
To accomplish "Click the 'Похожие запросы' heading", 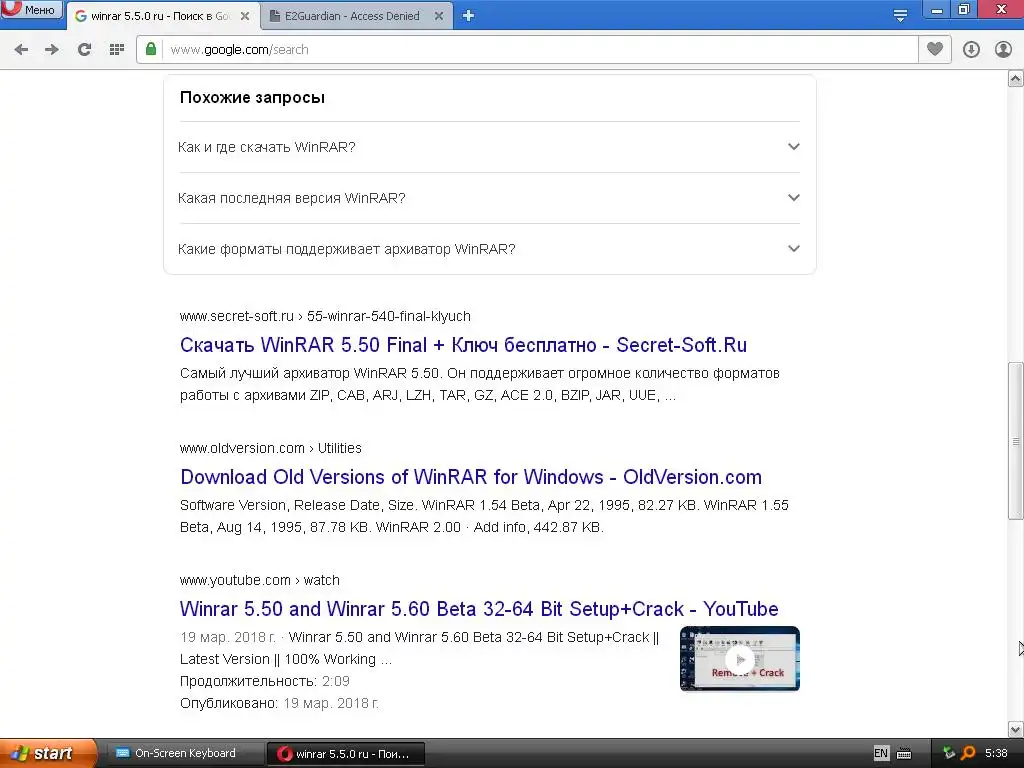I will tap(252, 97).
